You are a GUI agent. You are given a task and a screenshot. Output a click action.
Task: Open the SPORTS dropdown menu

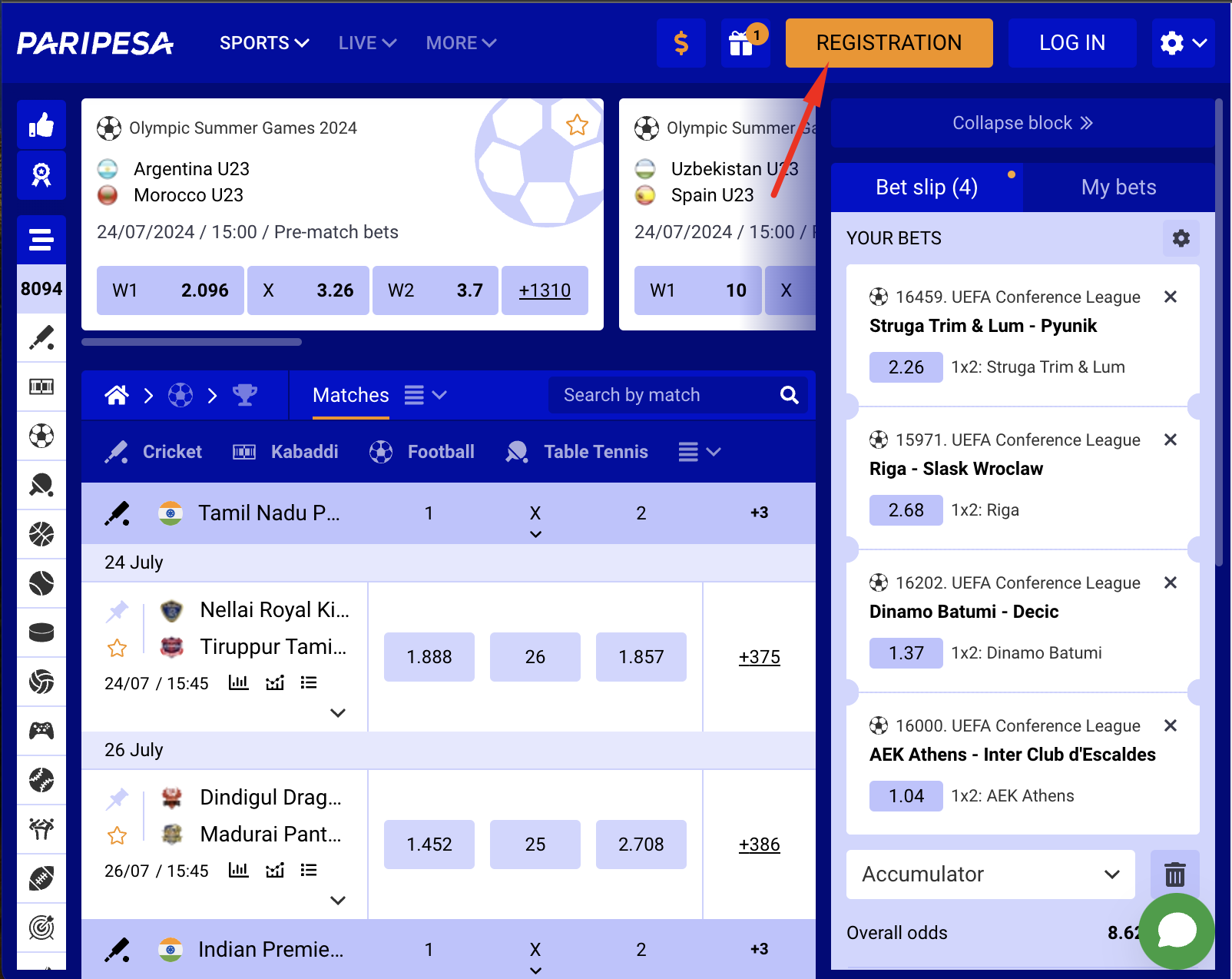pyautogui.click(x=264, y=43)
